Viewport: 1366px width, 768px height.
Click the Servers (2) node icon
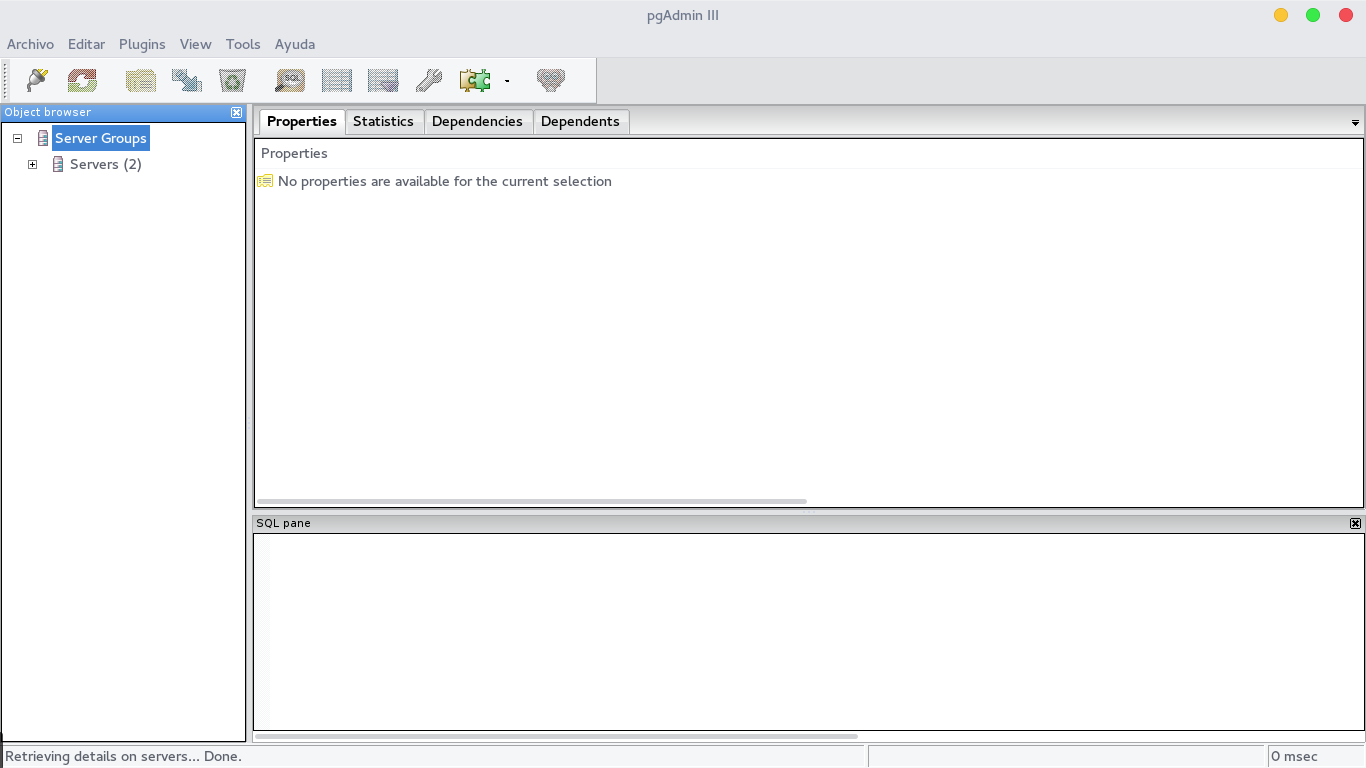(58, 164)
